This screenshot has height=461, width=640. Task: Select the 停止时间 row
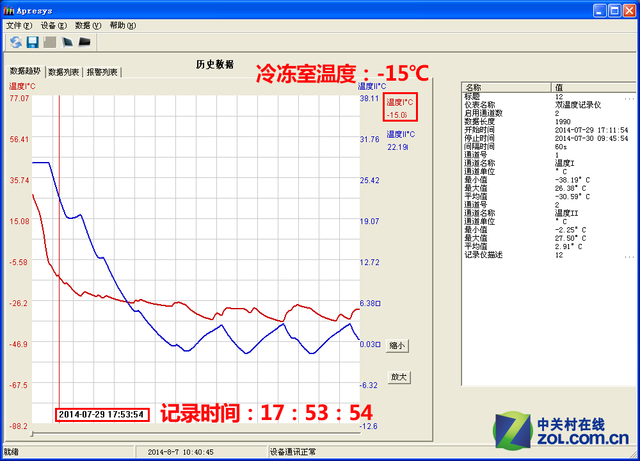tap(549, 138)
